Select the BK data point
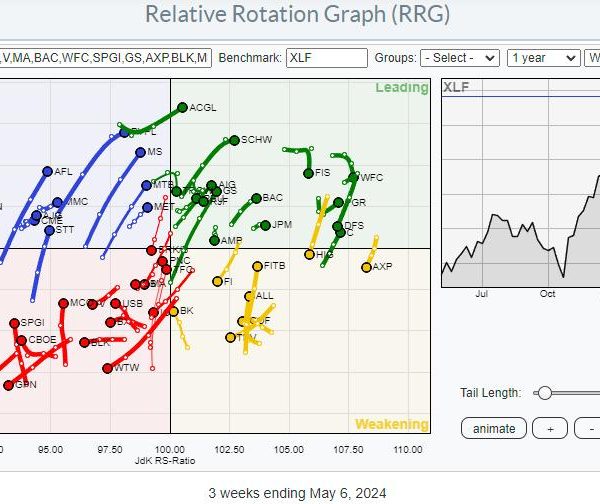The width and height of the screenshot is (600, 504). (174, 311)
